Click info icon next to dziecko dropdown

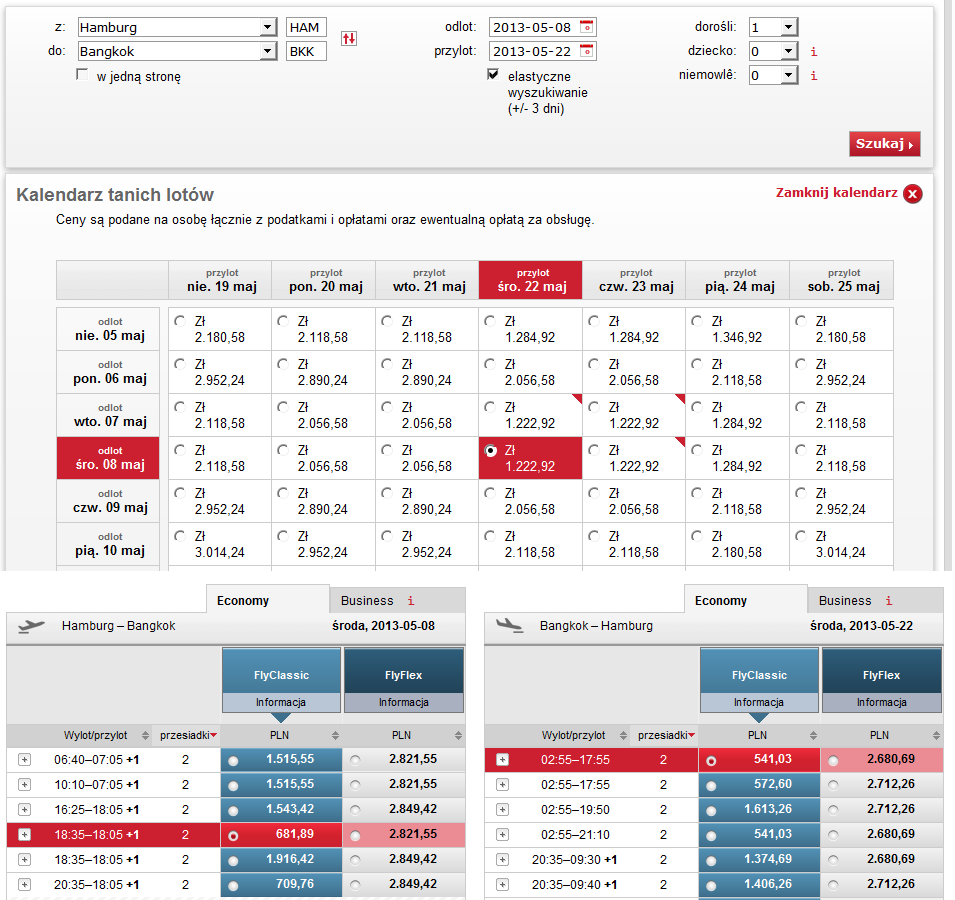[814, 51]
